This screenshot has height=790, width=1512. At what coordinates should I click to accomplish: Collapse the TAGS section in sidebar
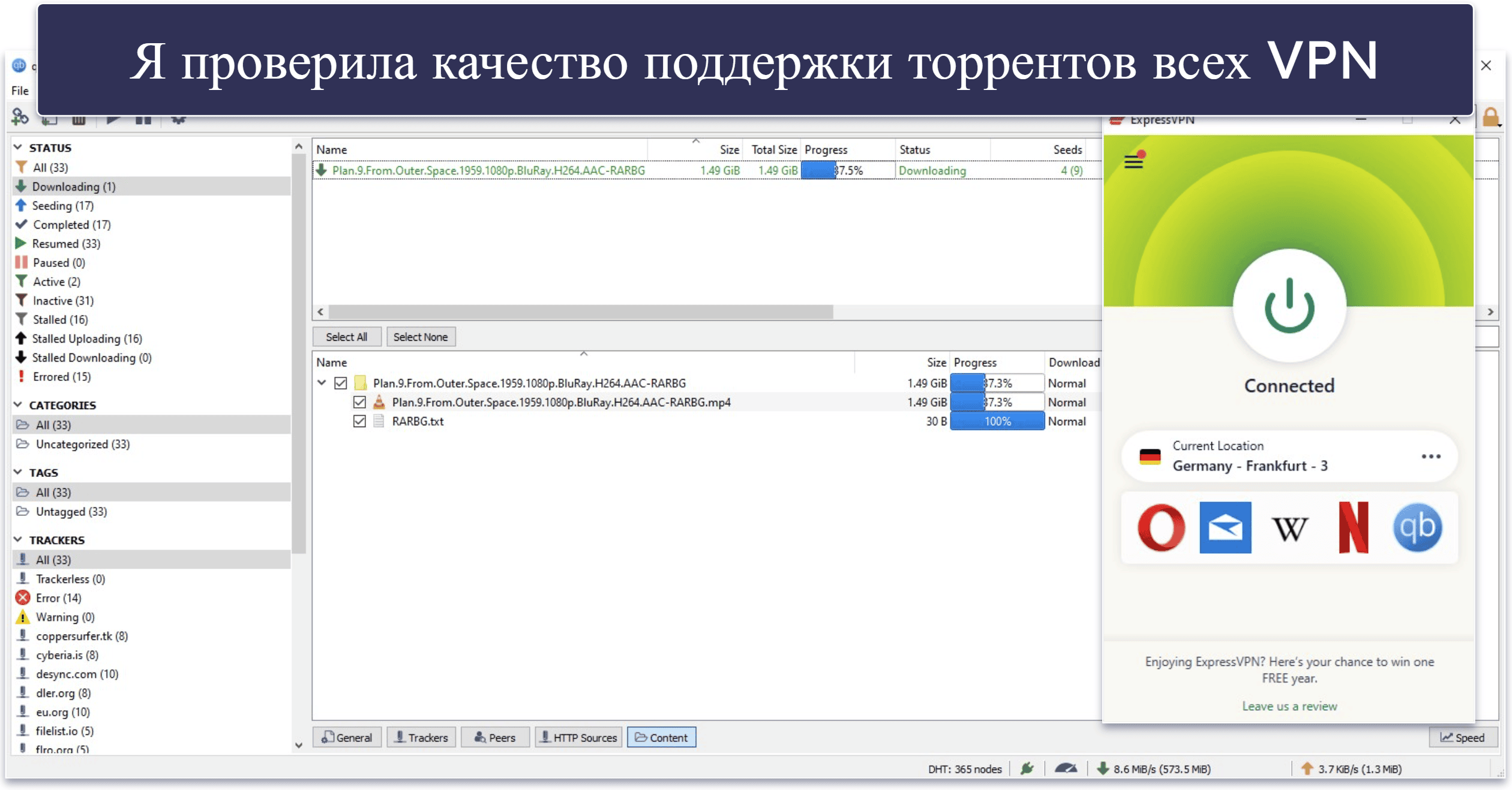18,472
